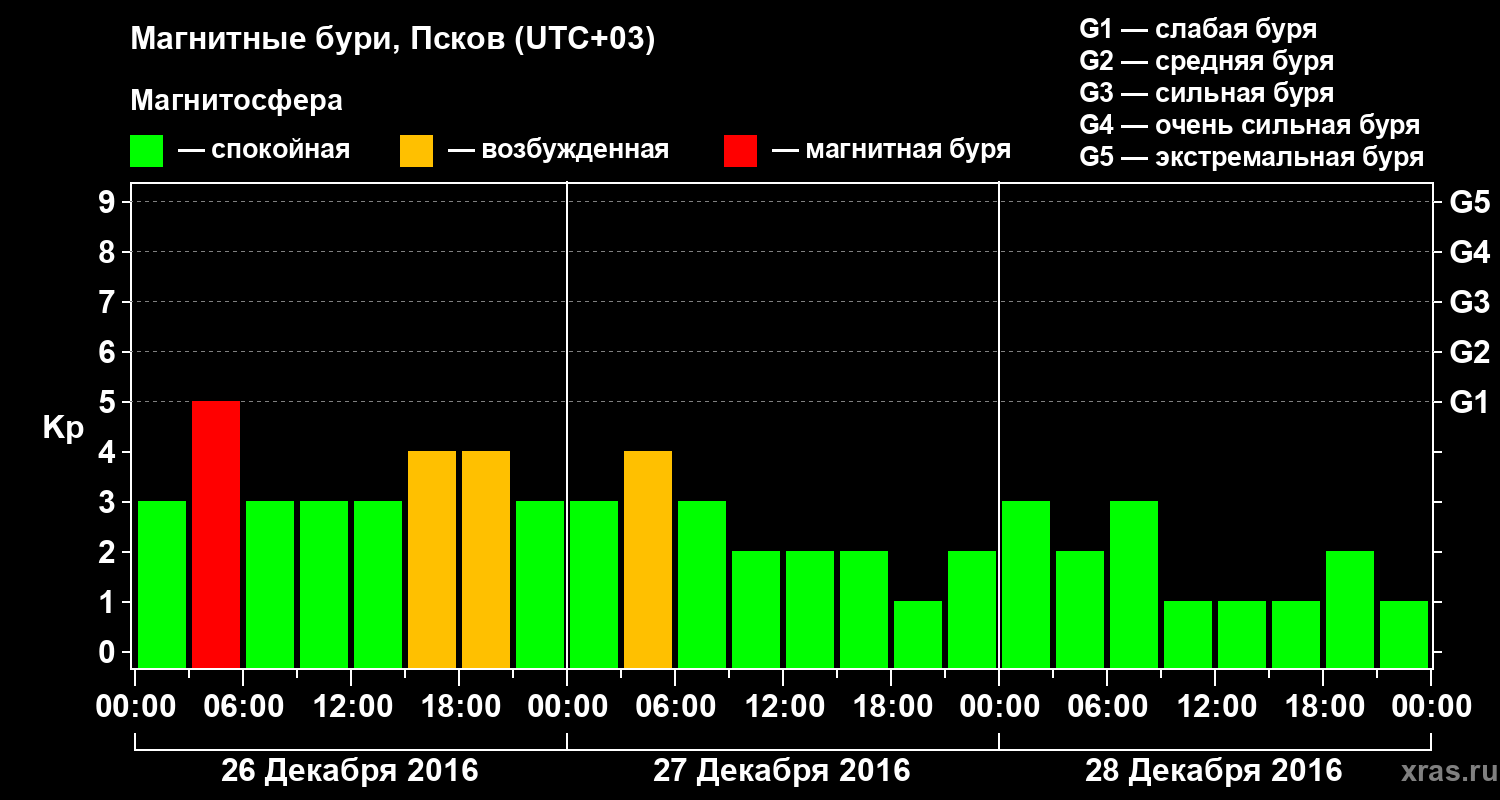
Task: Click the '— возбужденная' legend label
Action: point(558,151)
